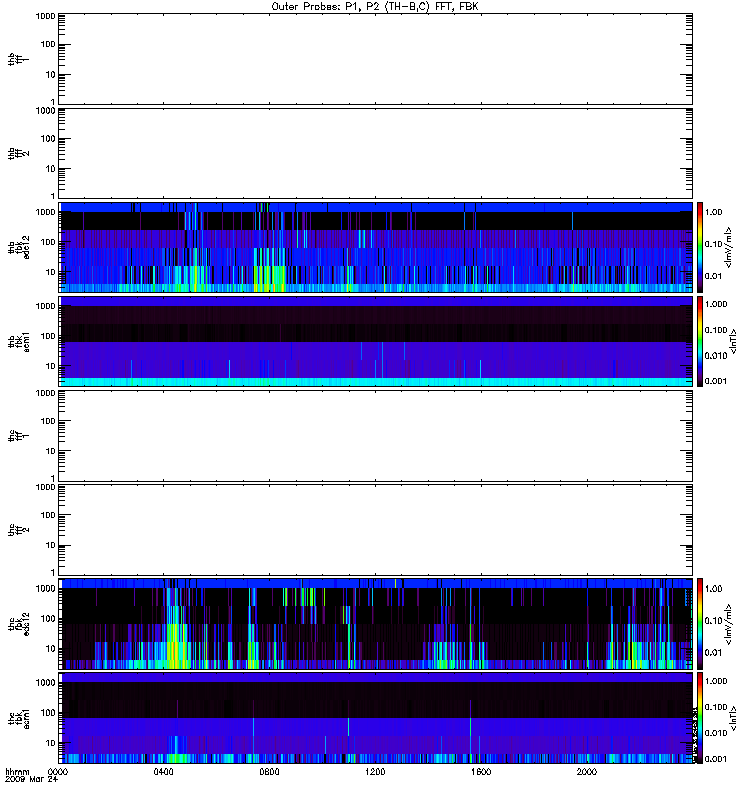Click the "thc fbk scm1" y-axis label
The height and width of the screenshot is (800, 750).
(19, 718)
